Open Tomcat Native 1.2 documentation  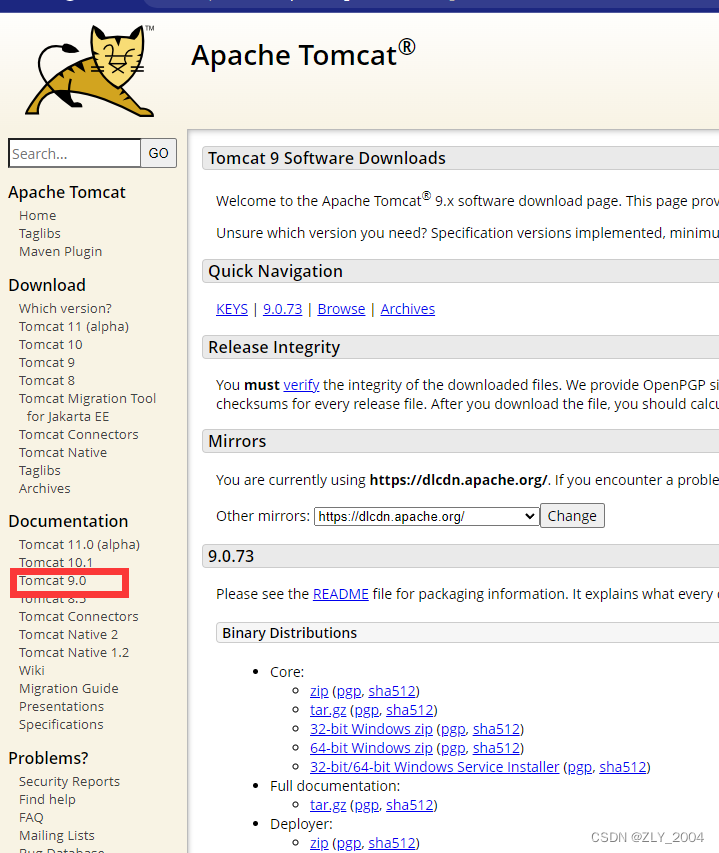pos(74,652)
